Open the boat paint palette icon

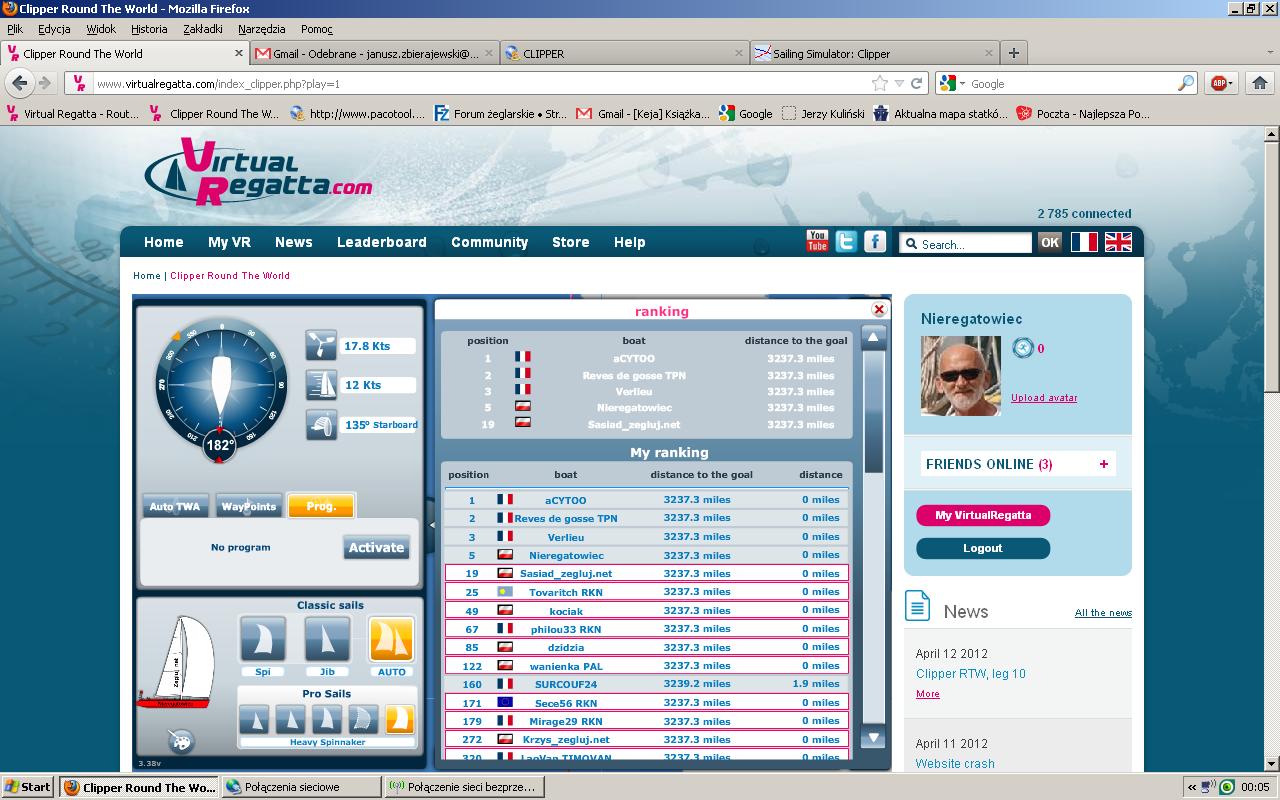[x=181, y=741]
